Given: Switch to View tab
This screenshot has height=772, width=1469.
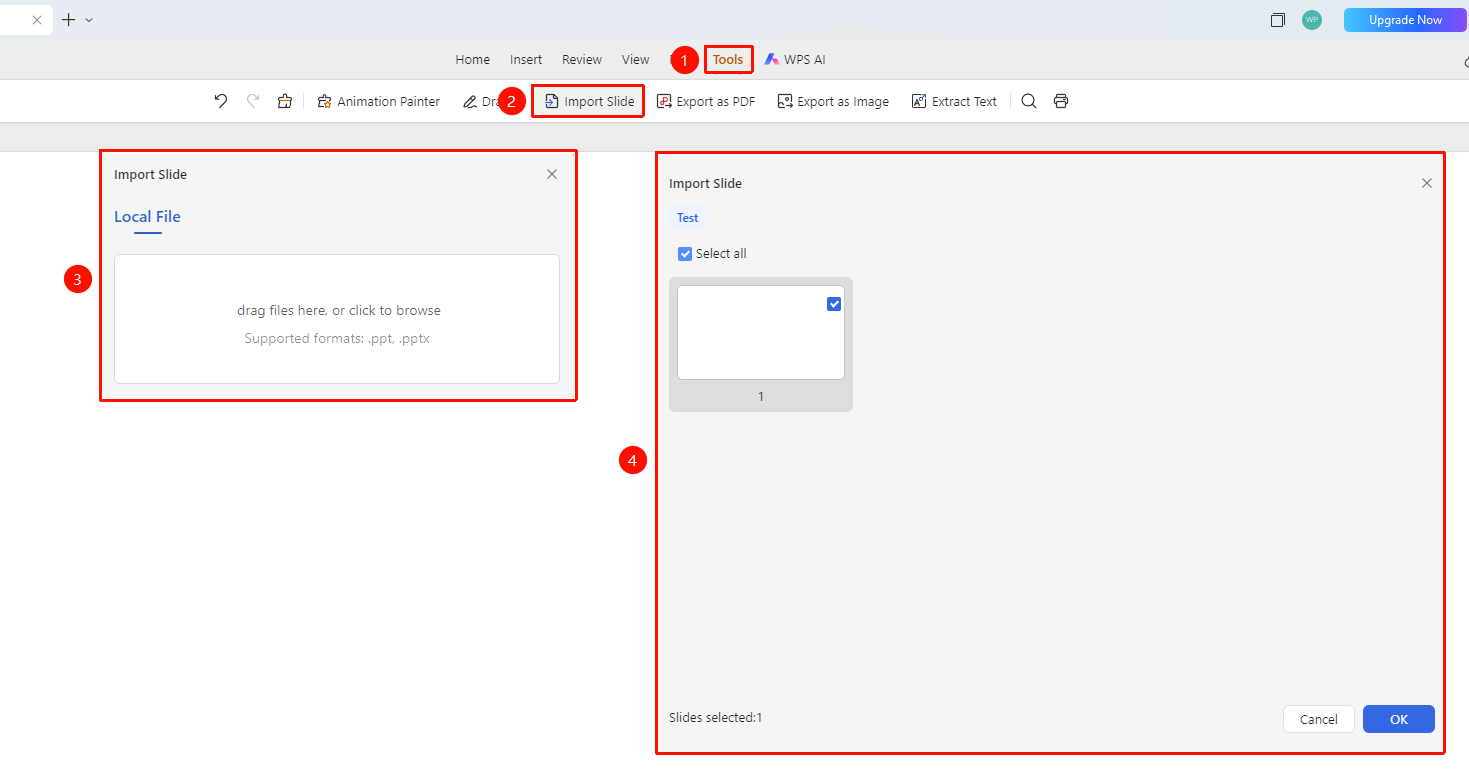Looking at the screenshot, I should [635, 60].
